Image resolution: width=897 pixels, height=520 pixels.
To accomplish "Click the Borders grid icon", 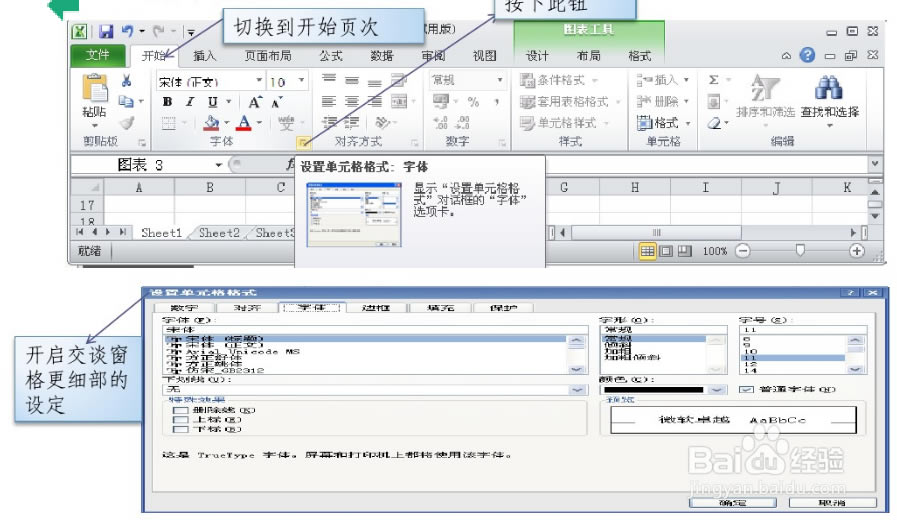I will [x=168, y=123].
